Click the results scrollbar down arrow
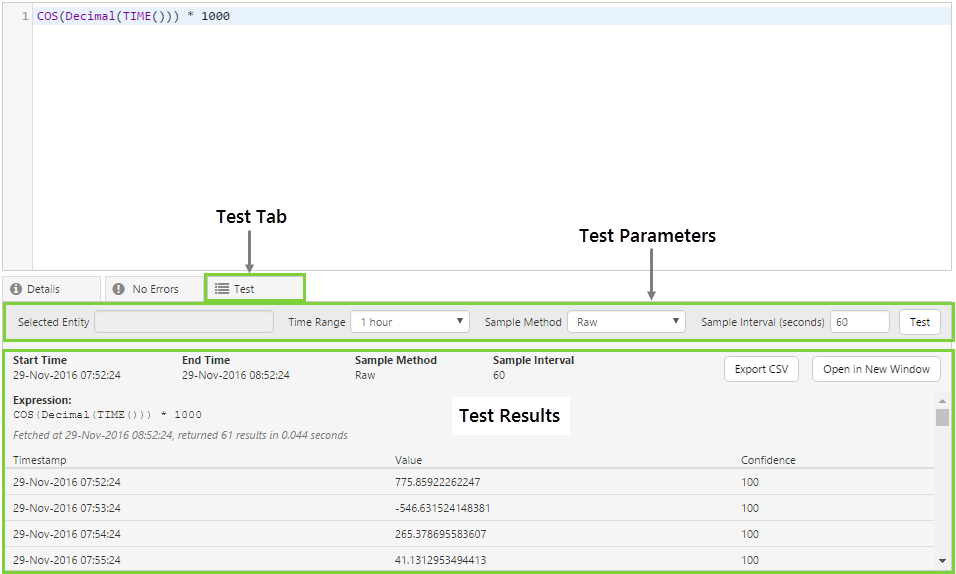This screenshot has height=574, width=956. [942, 561]
